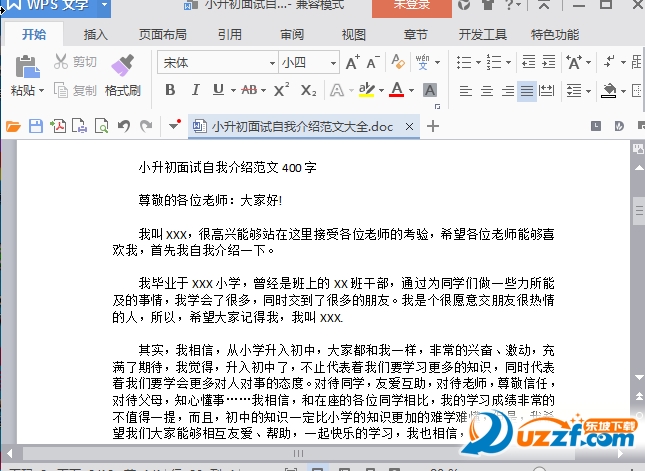Image resolution: width=645 pixels, height=471 pixels.
Task: Toggle Italic formatting
Action: click(x=196, y=91)
